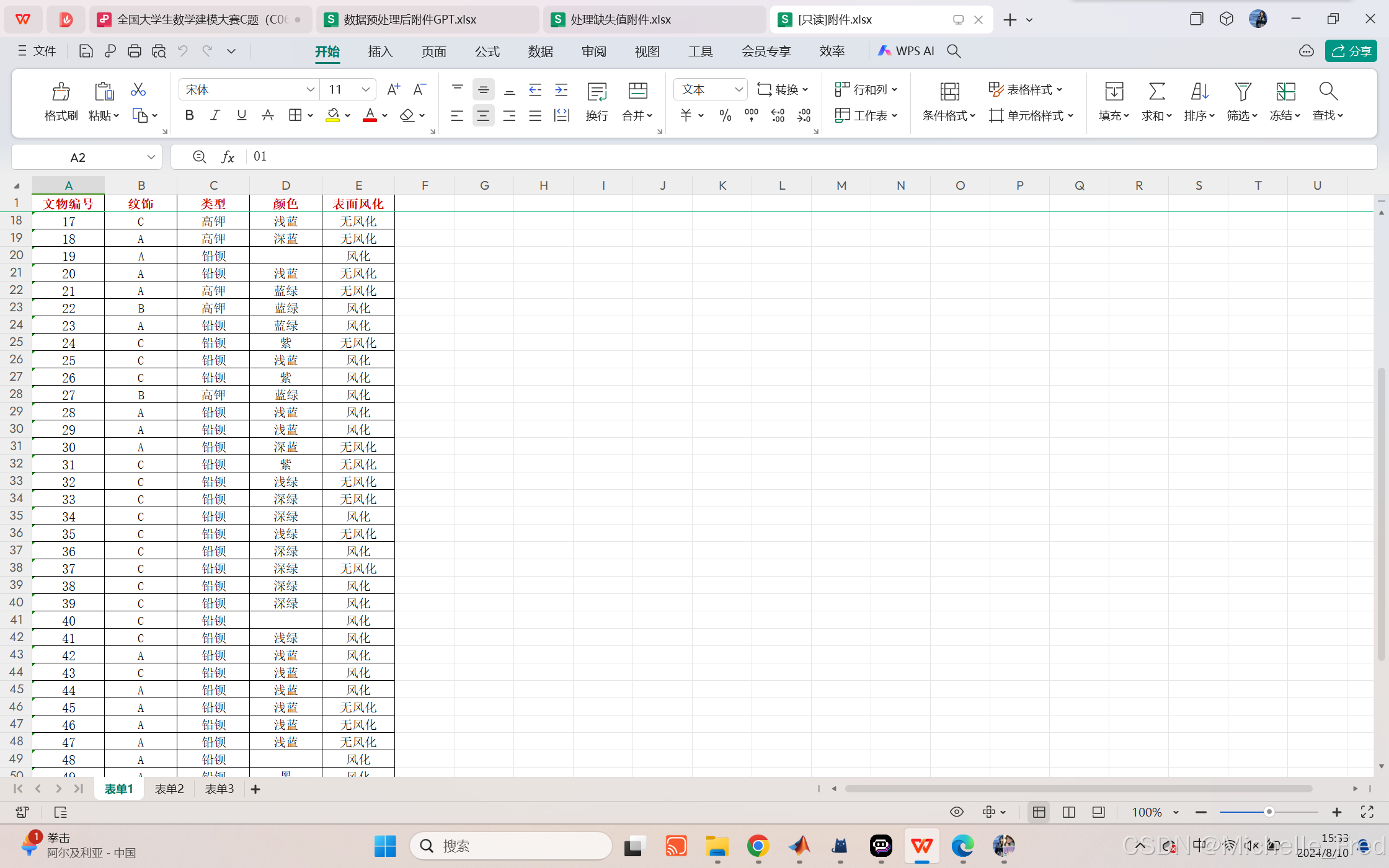Click the filter (筛选) funnel icon

coord(1242,92)
